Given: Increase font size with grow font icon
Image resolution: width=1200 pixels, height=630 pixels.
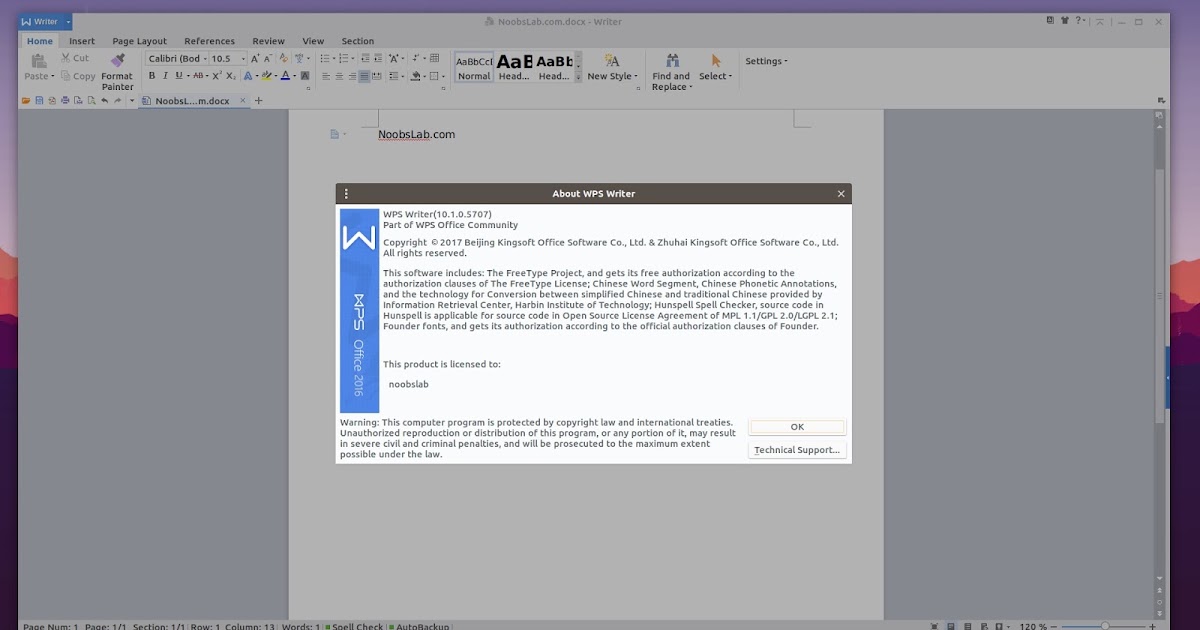Looking at the screenshot, I should tap(255, 59).
